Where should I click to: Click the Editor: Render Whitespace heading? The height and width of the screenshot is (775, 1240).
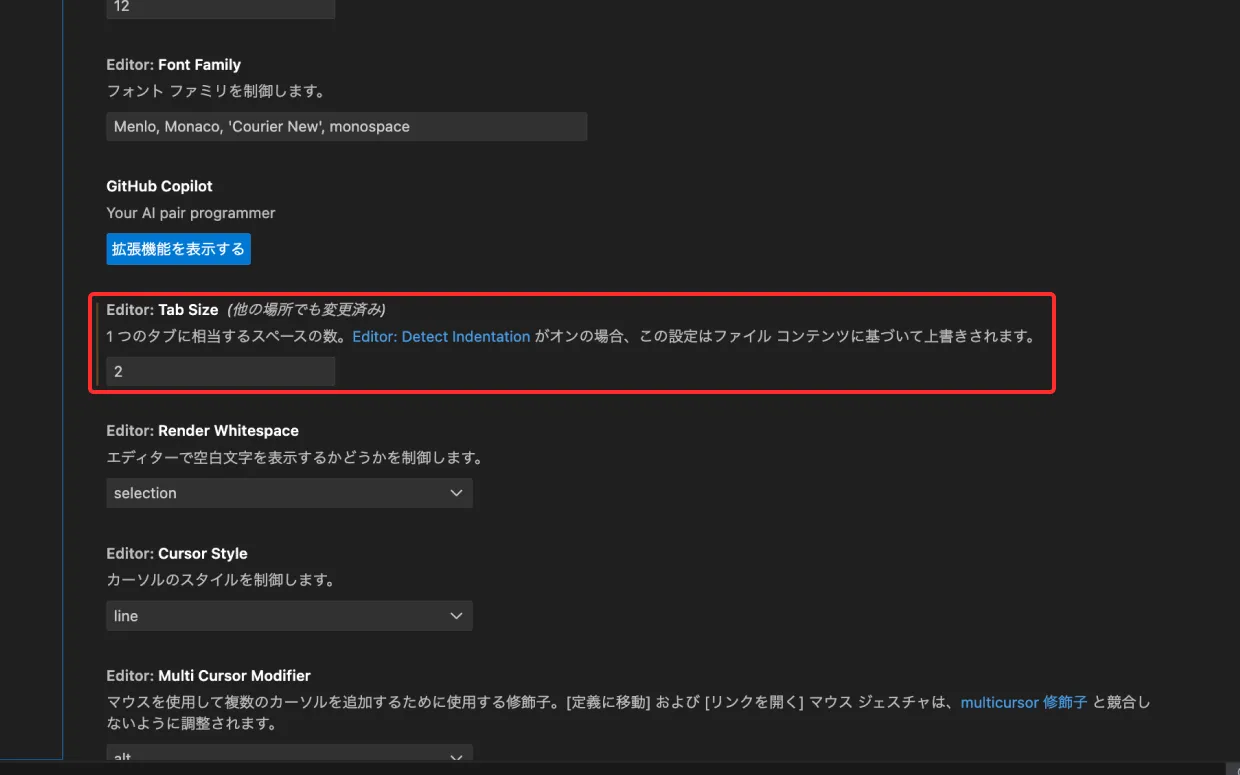point(202,431)
